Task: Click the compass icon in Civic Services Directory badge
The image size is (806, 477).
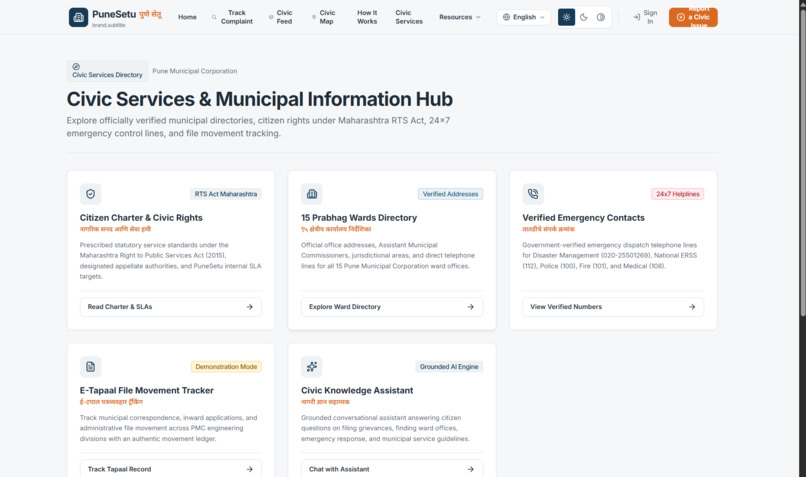Action: point(76,66)
